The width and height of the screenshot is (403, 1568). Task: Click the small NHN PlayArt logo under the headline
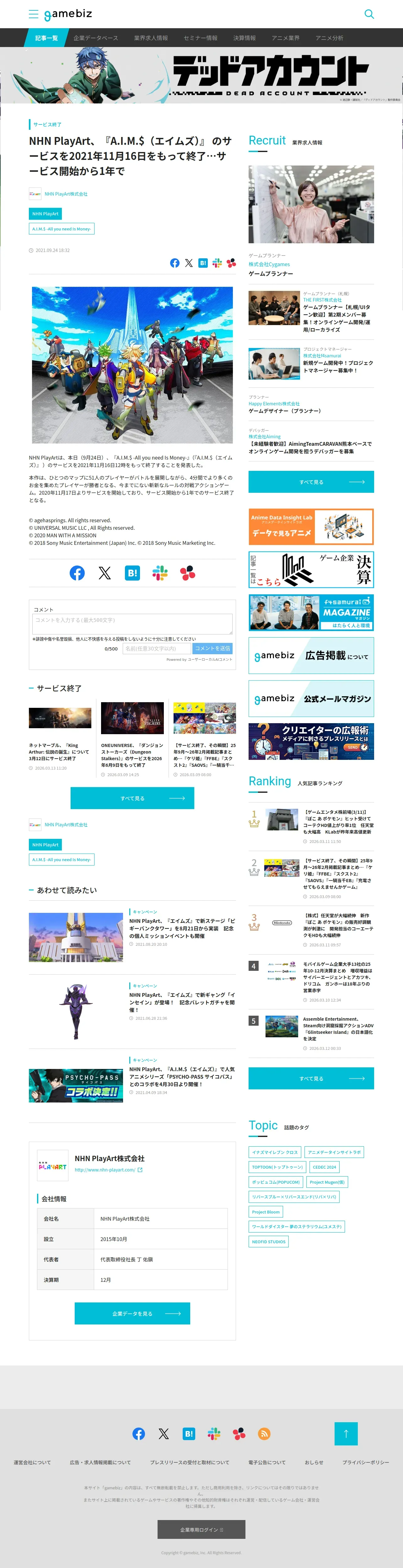click(35, 194)
